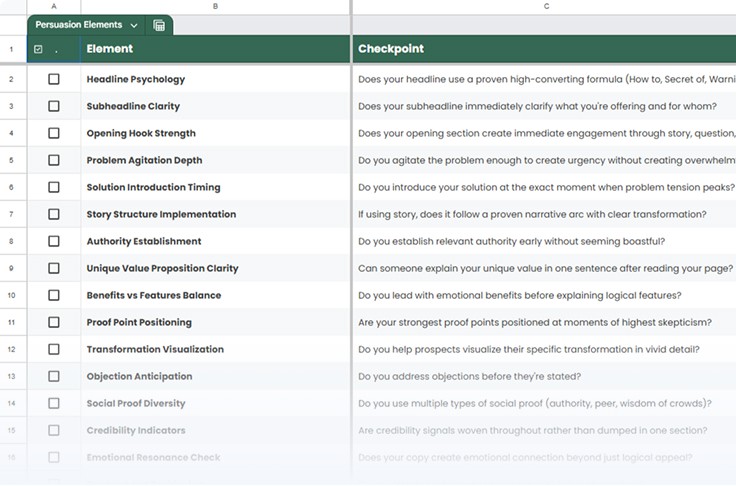Select the Persuasion Elements table tab
The height and width of the screenshot is (486, 736).
(79, 25)
